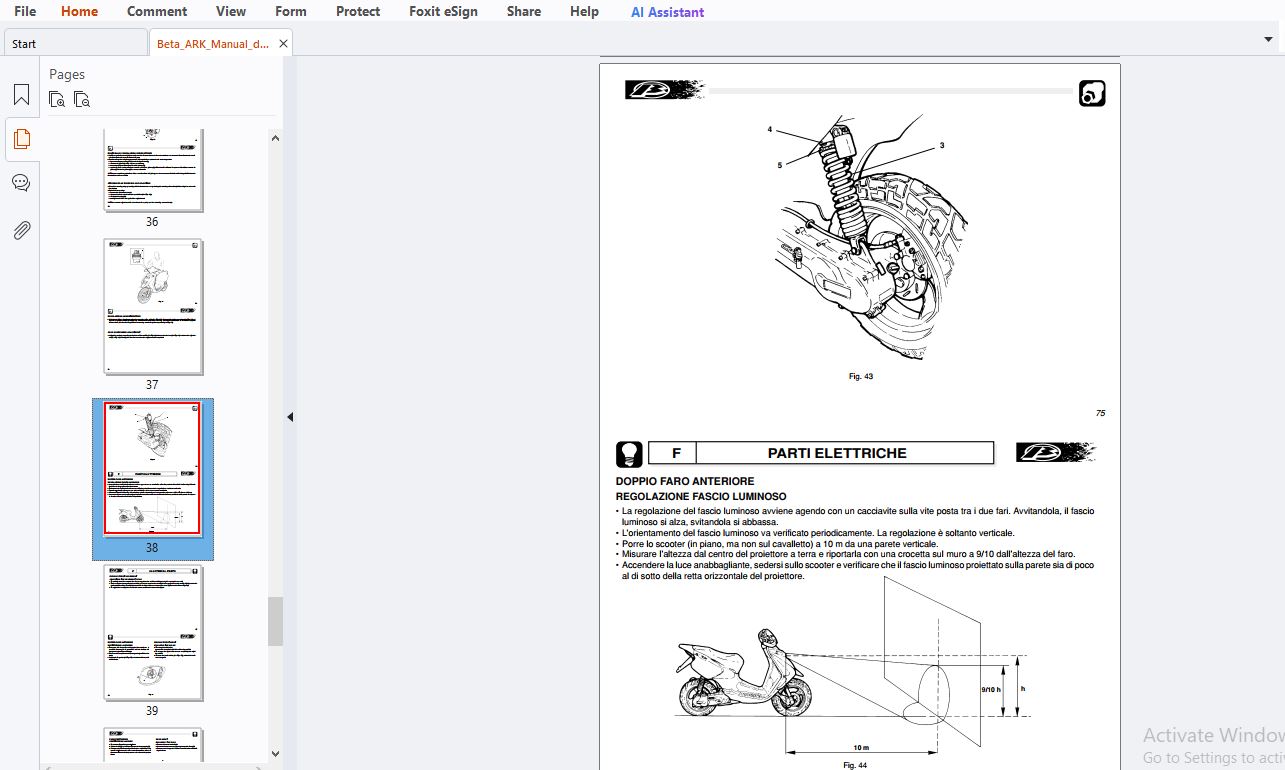
Task: Switch to the Start tab
Action: click(x=75, y=44)
